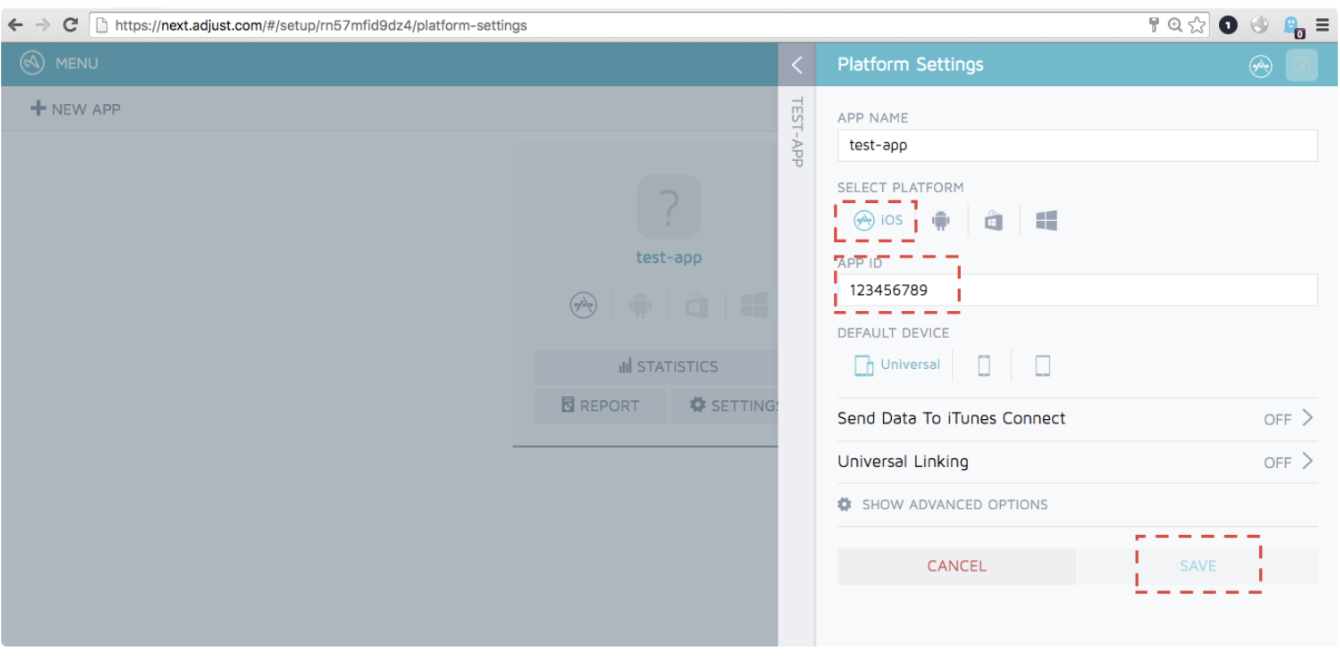This screenshot has height=656, width=1340.
Task: Add a new app
Action: pos(76,109)
